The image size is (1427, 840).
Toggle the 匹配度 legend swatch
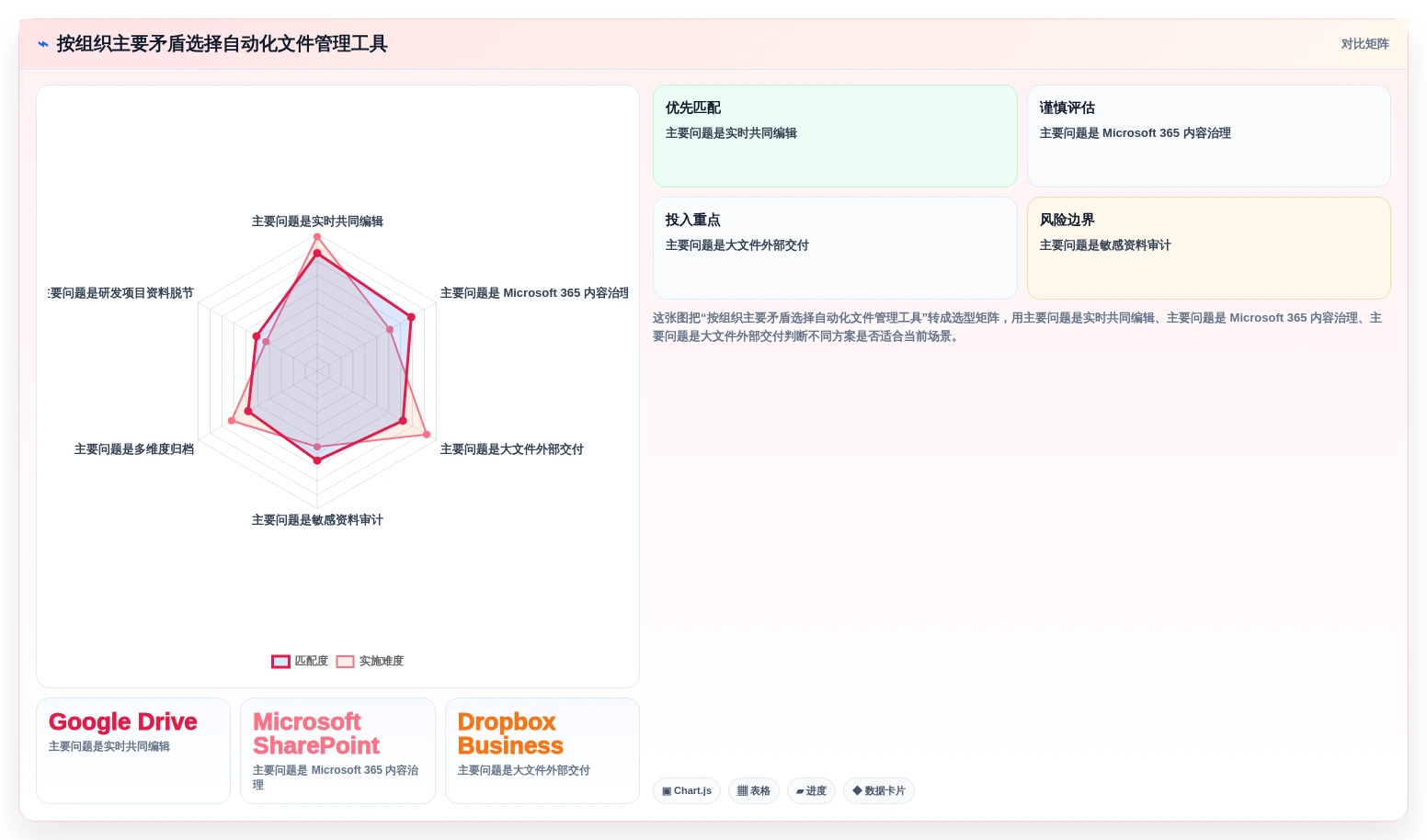coord(281,662)
